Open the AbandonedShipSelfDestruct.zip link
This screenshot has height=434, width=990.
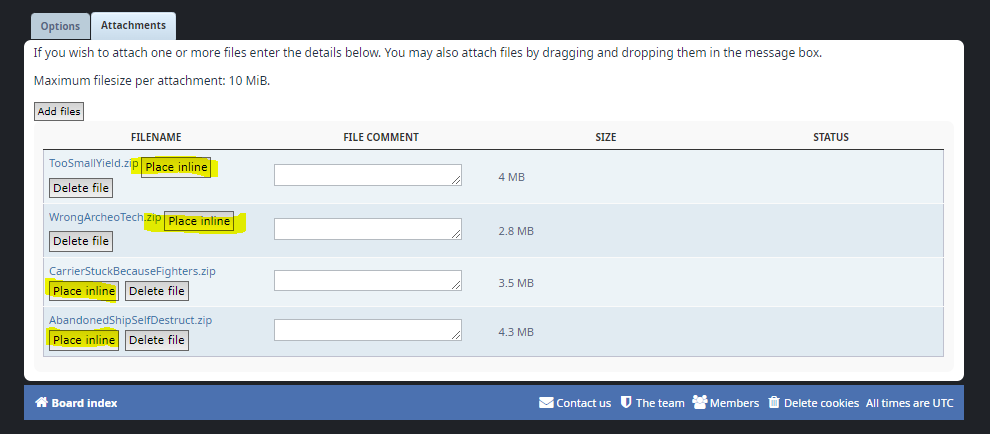click(130, 321)
